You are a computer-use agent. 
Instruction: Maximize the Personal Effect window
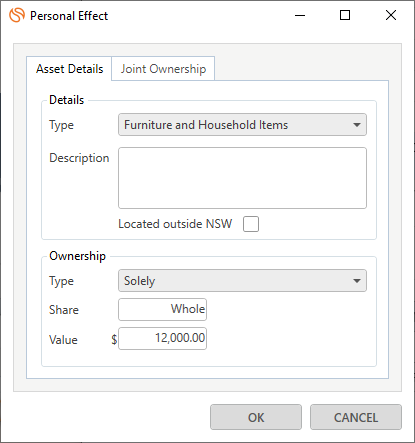click(345, 15)
